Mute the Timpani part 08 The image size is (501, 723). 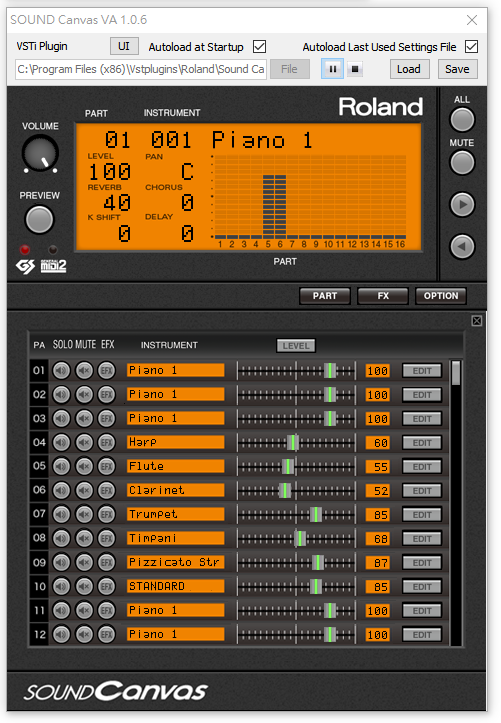[x=84, y=538]
